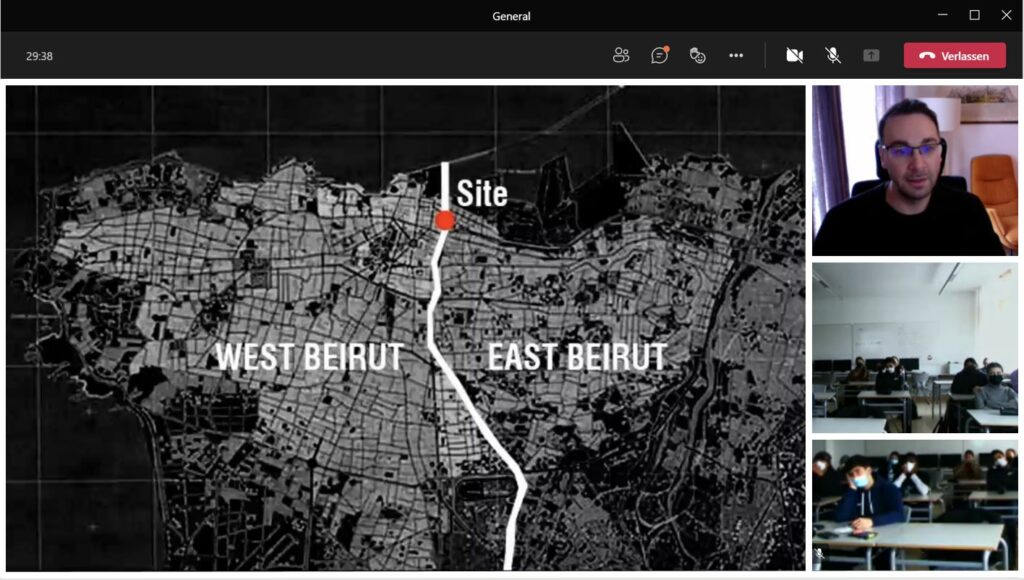Open the meeting chat conversation
The height and width of the screenshot is (580, 1024).
tap(659, 55)
